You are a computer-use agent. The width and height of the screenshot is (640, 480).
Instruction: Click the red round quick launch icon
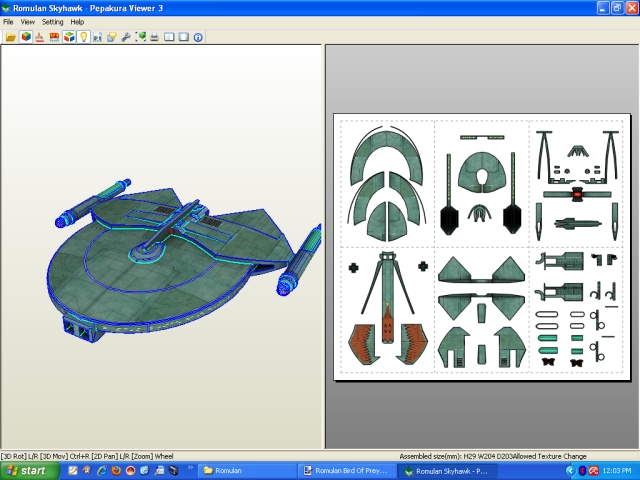(x=130, y=471)
